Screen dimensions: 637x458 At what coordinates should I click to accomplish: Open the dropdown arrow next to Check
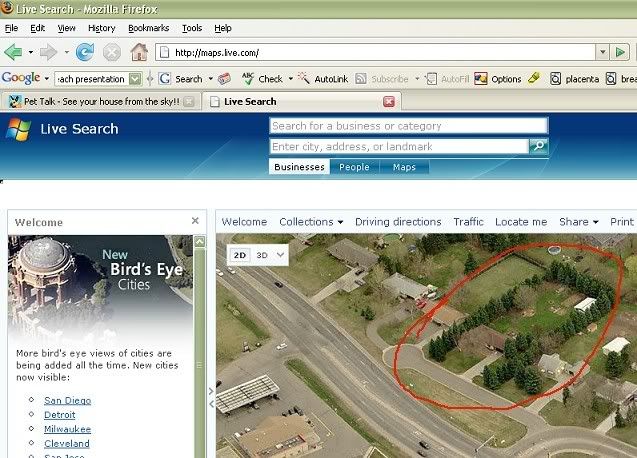coord(291,78)
